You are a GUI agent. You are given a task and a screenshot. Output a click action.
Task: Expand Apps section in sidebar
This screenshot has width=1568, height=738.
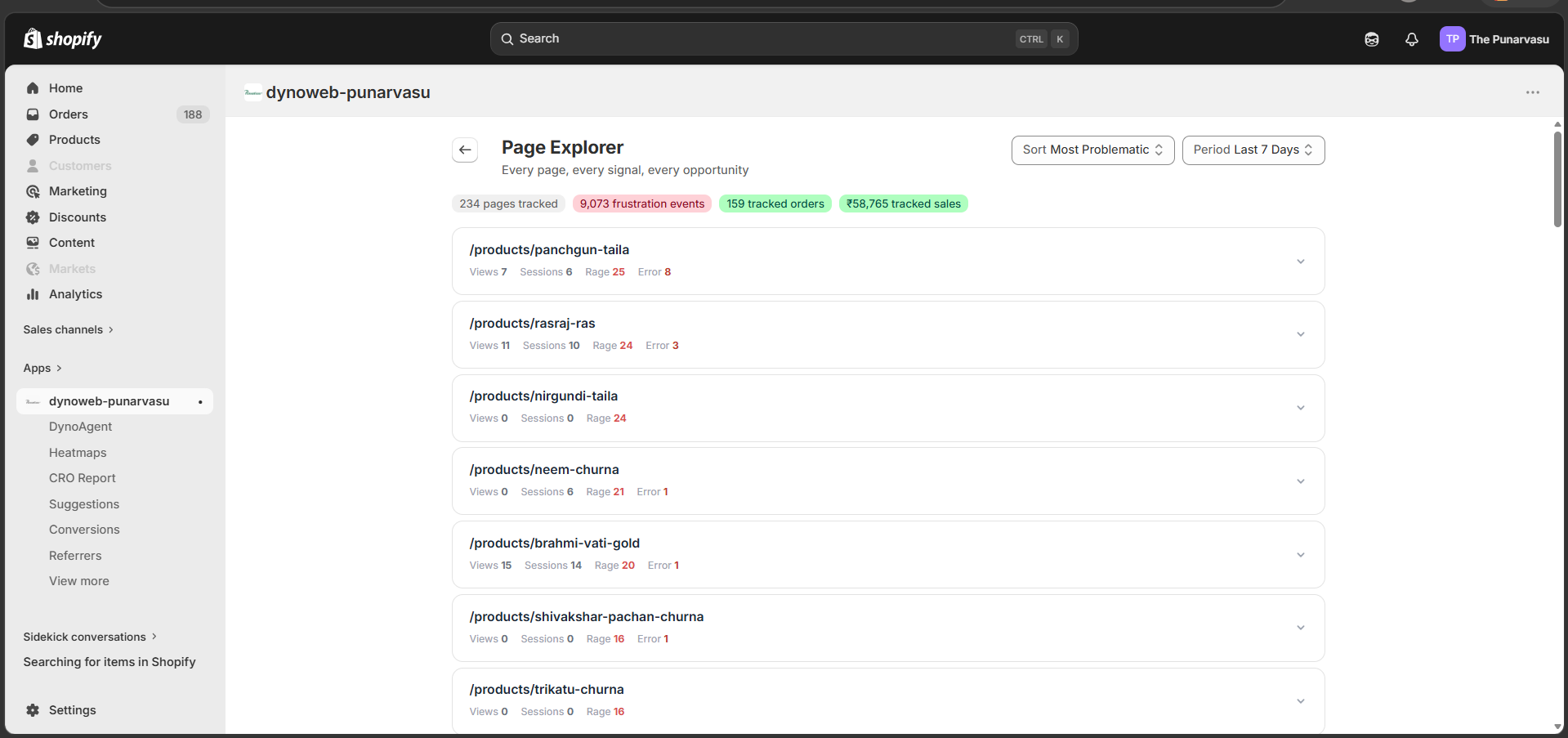(42, 368)
